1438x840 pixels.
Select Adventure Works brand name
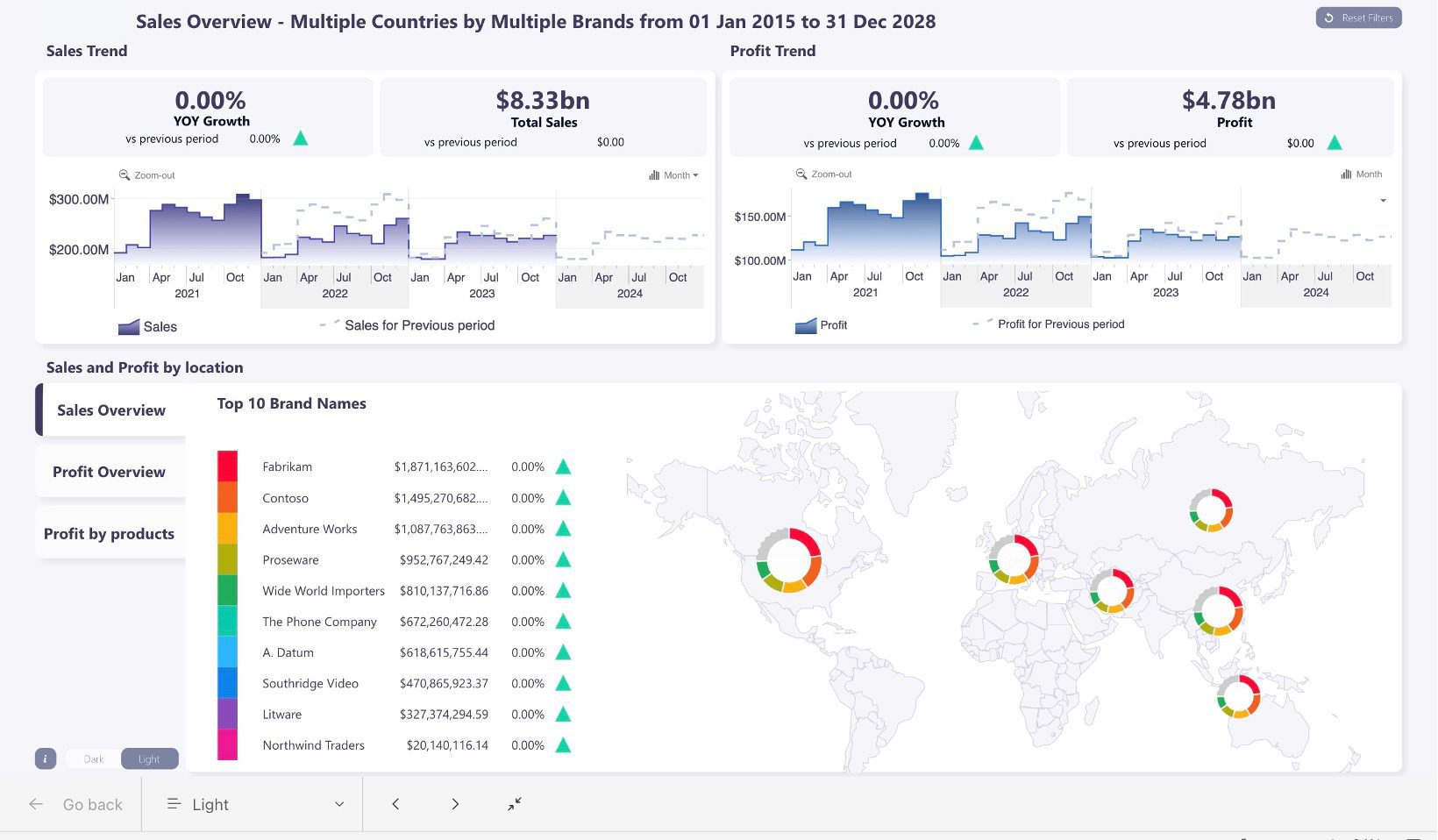(310, 529)
